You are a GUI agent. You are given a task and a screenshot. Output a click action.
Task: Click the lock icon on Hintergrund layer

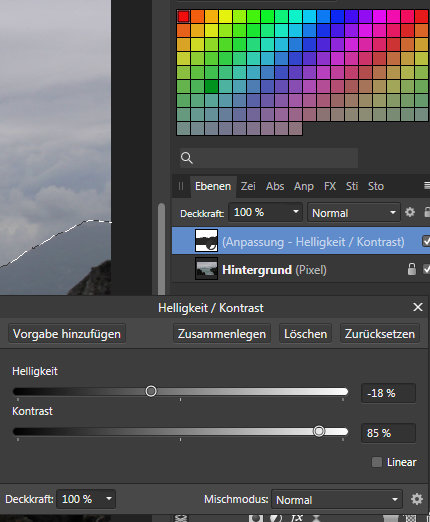(412, 269)
